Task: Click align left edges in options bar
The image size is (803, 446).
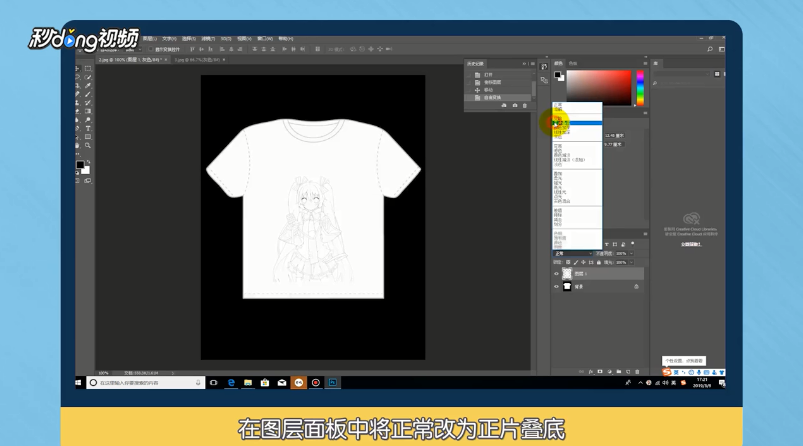Action: coord(222,49)
